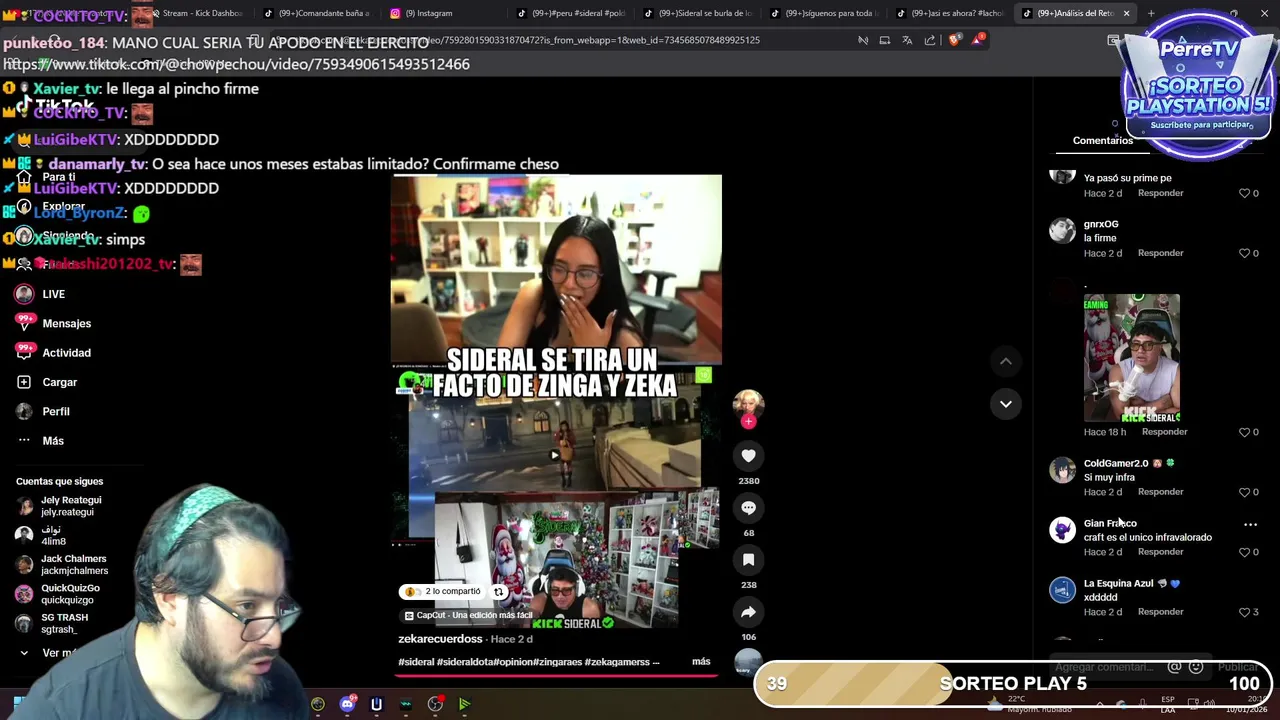
Task: Click the play icon on the video
Action: pos(555,455)
